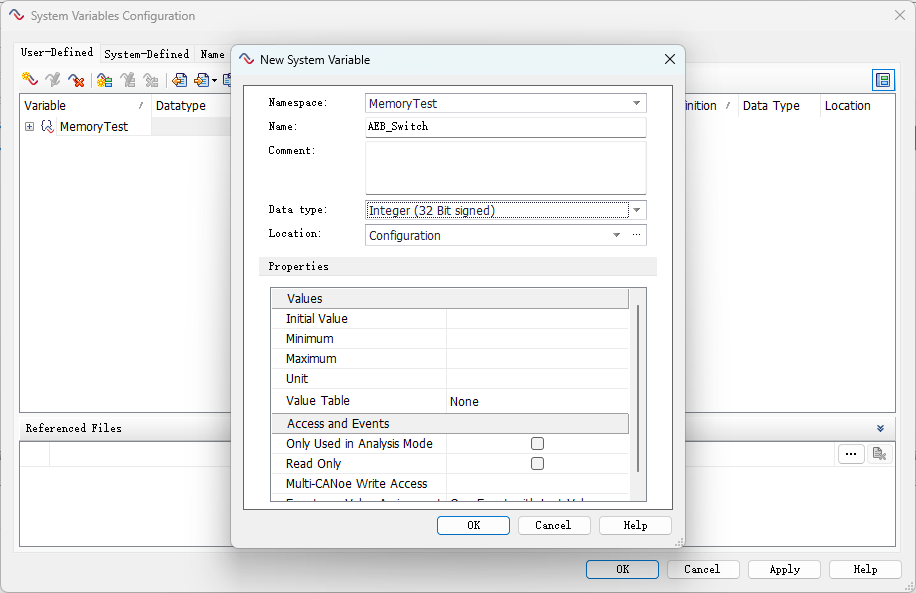The image size is (916, 593).
Task: Open the Namespace dropdown
Action: click(x=636, y=103)
